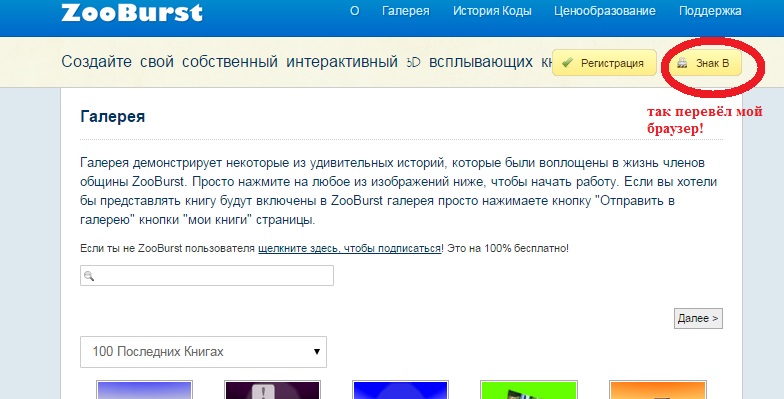This screenshot has height=399, width=784.
Task: Click the magnifier icon in search box
Action: 89,276
